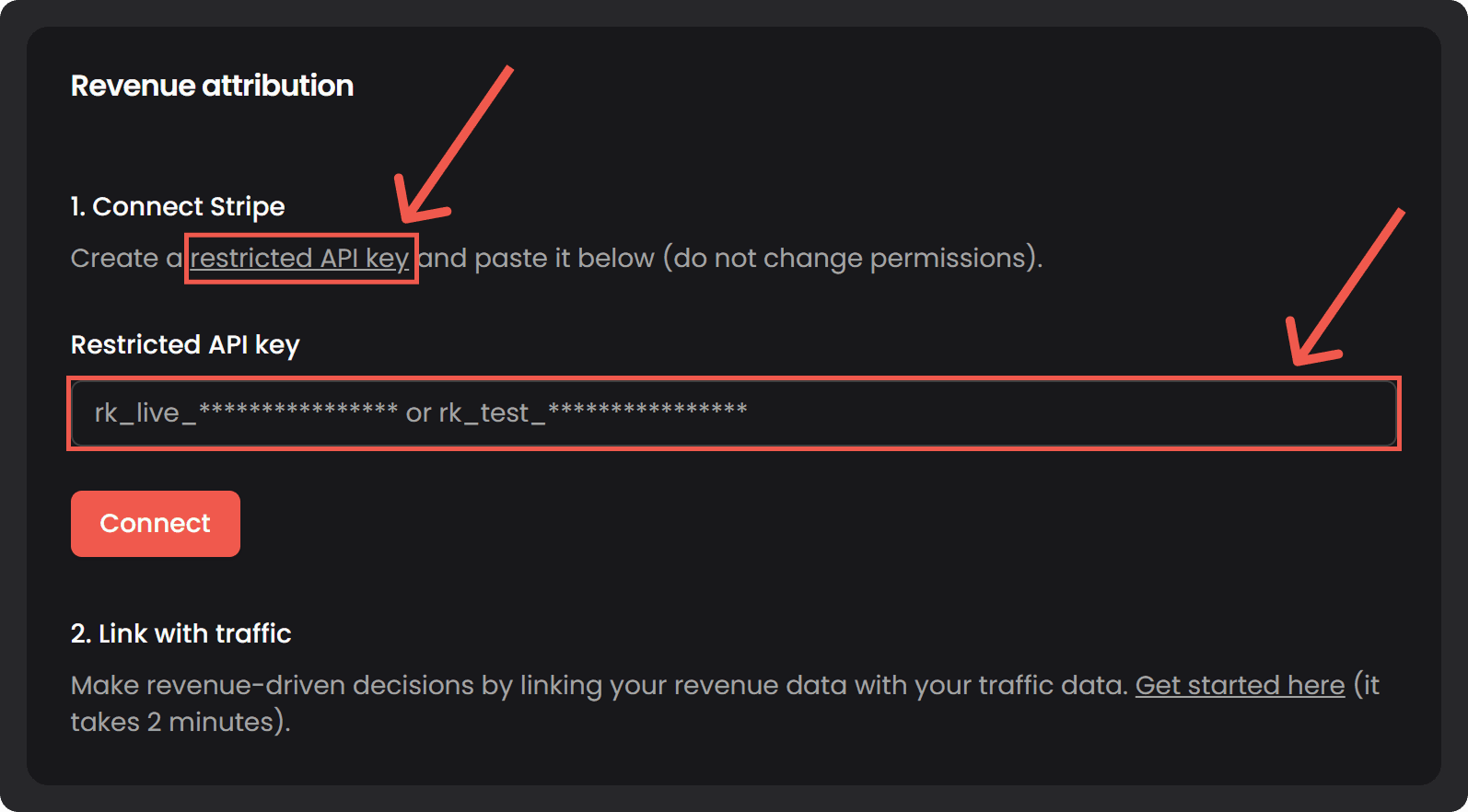
Task: Open the restricted API key link
Action: 299,259
